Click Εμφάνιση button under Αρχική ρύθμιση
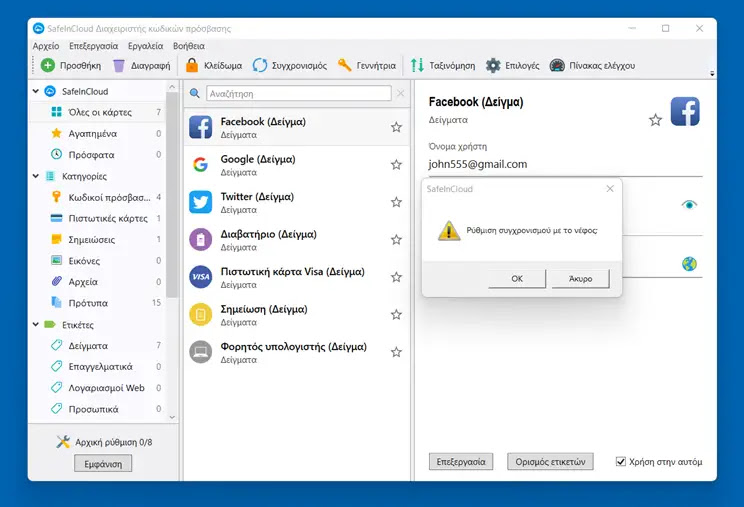The image size is (744, 507). tap(103, 464)
